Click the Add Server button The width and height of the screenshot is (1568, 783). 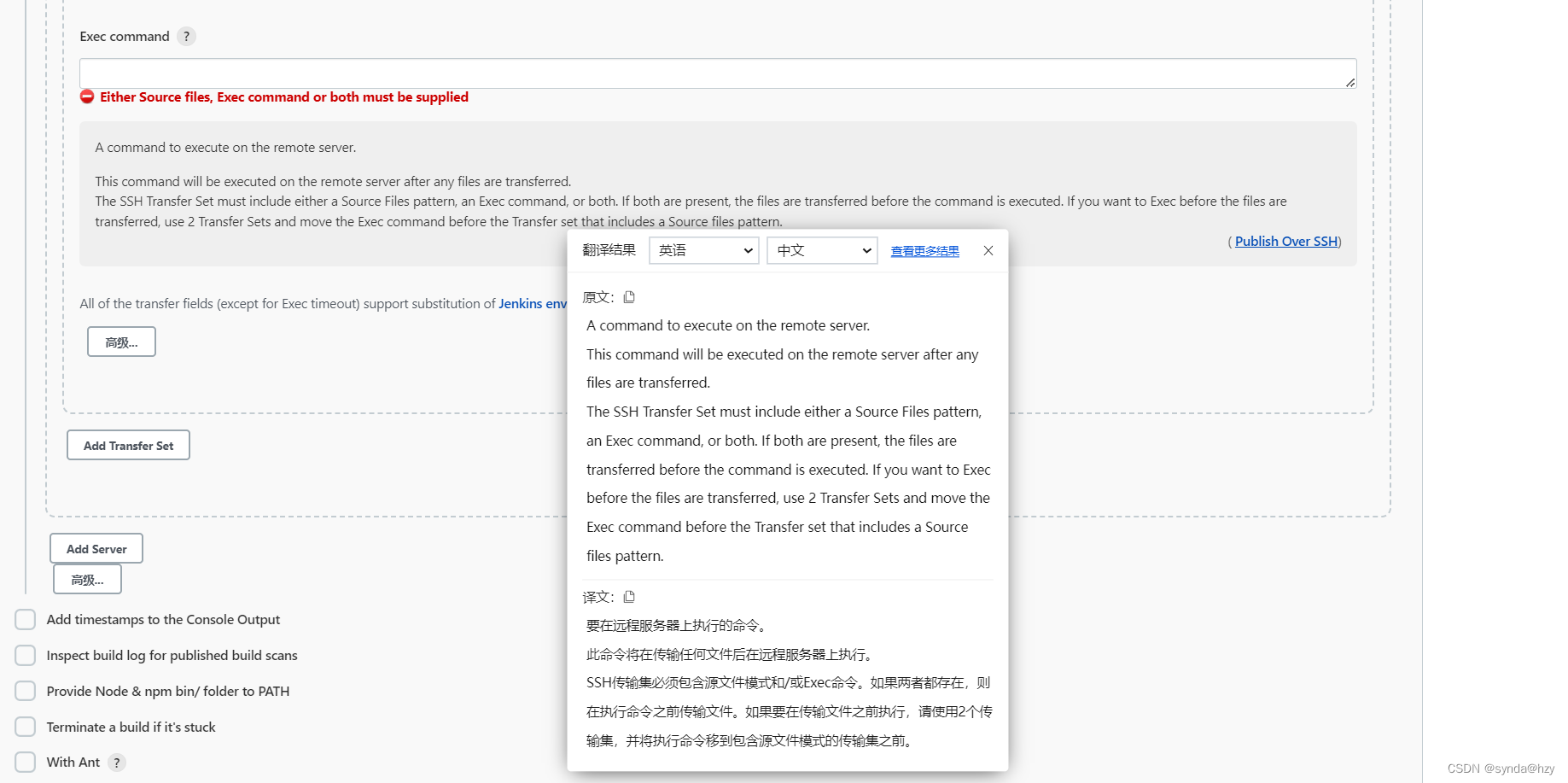coord(96,548)
